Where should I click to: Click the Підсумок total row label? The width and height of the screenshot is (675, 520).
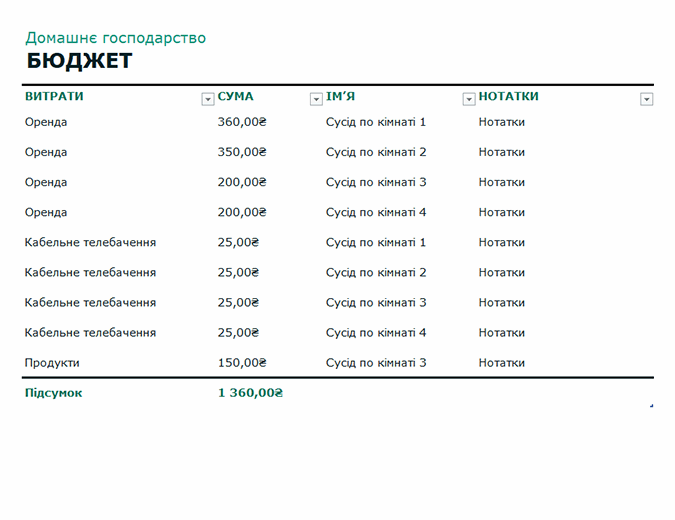pyautogui.click(x=54, y=393)
